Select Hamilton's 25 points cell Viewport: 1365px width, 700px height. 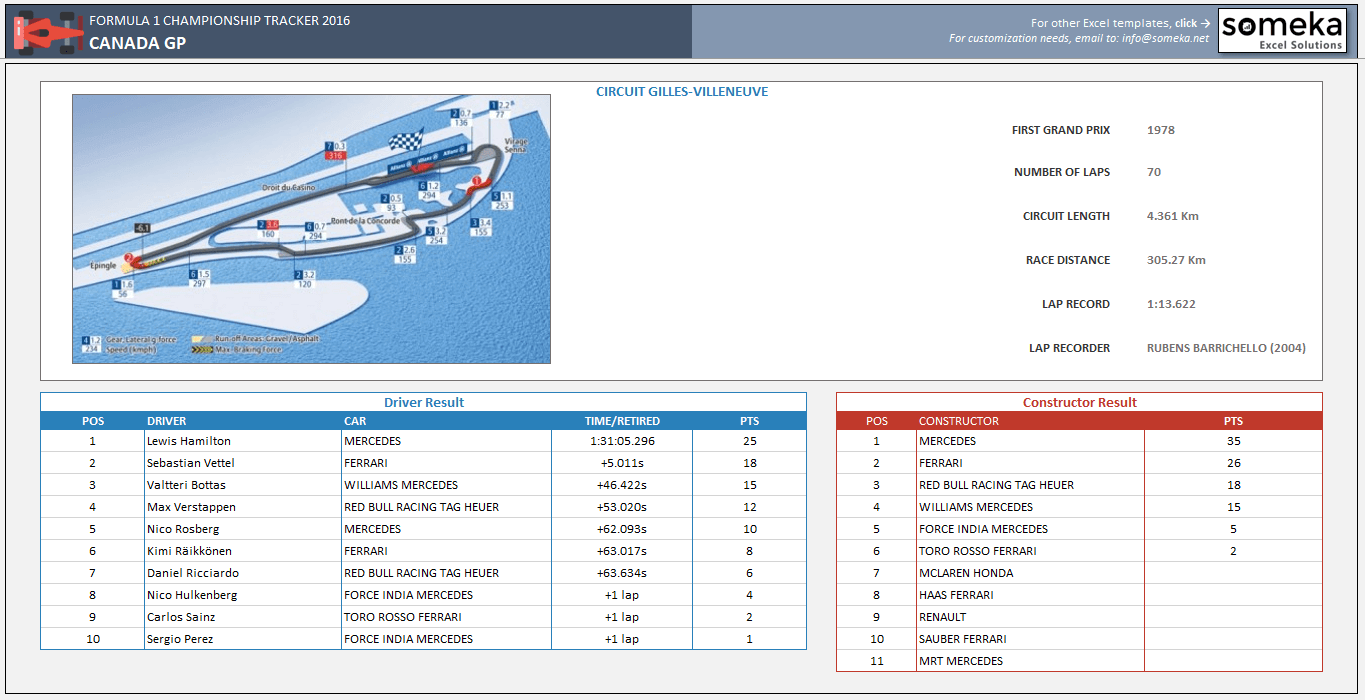coord(750,441)
